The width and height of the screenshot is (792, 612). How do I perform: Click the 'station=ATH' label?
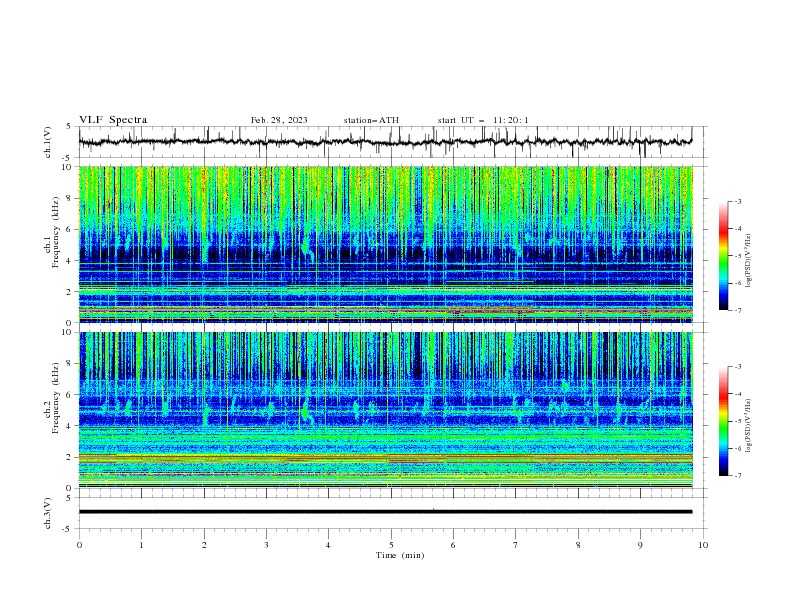point(371,120)
